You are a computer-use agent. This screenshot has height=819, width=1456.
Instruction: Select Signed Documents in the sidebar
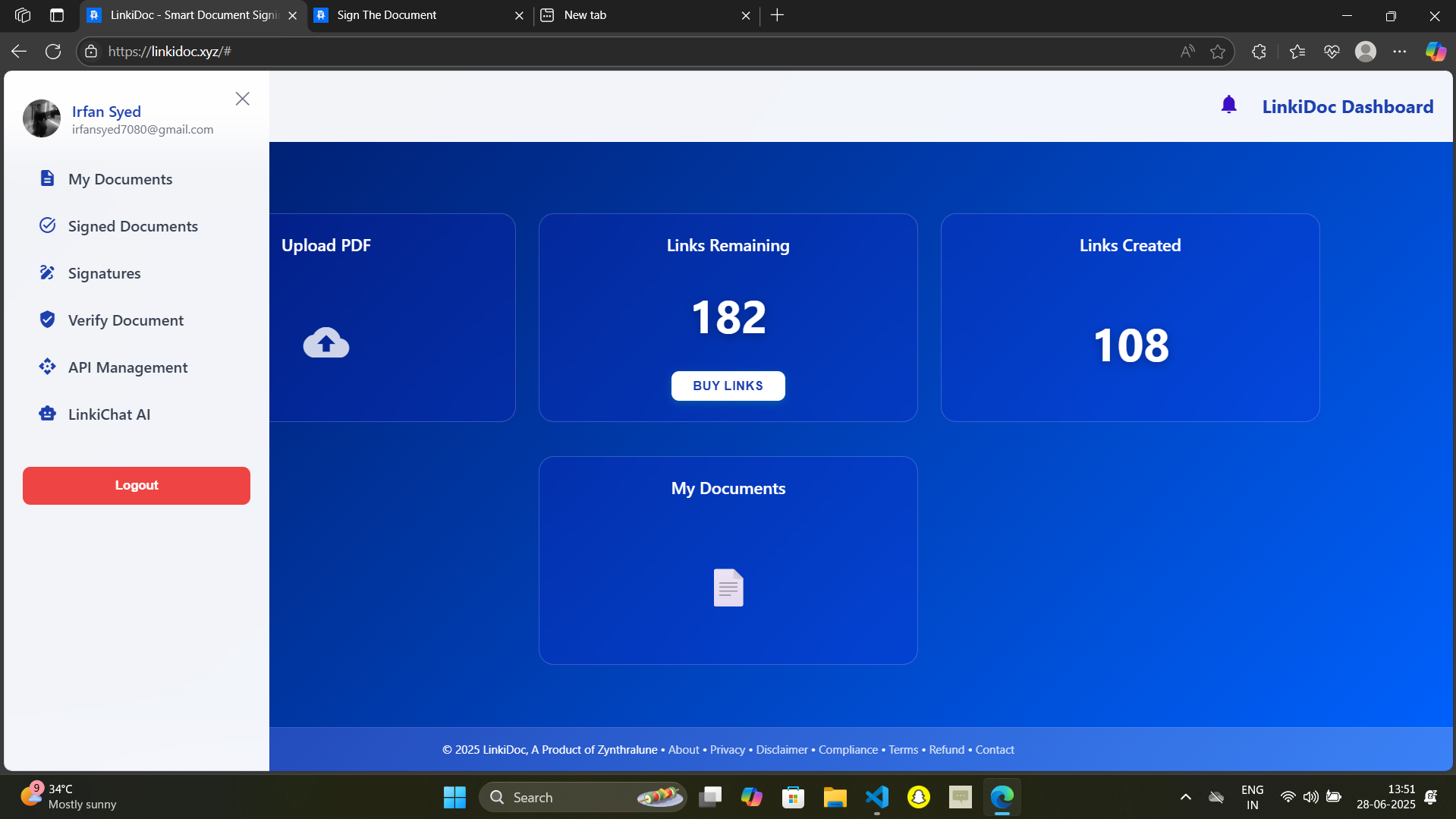coord(133,226)
